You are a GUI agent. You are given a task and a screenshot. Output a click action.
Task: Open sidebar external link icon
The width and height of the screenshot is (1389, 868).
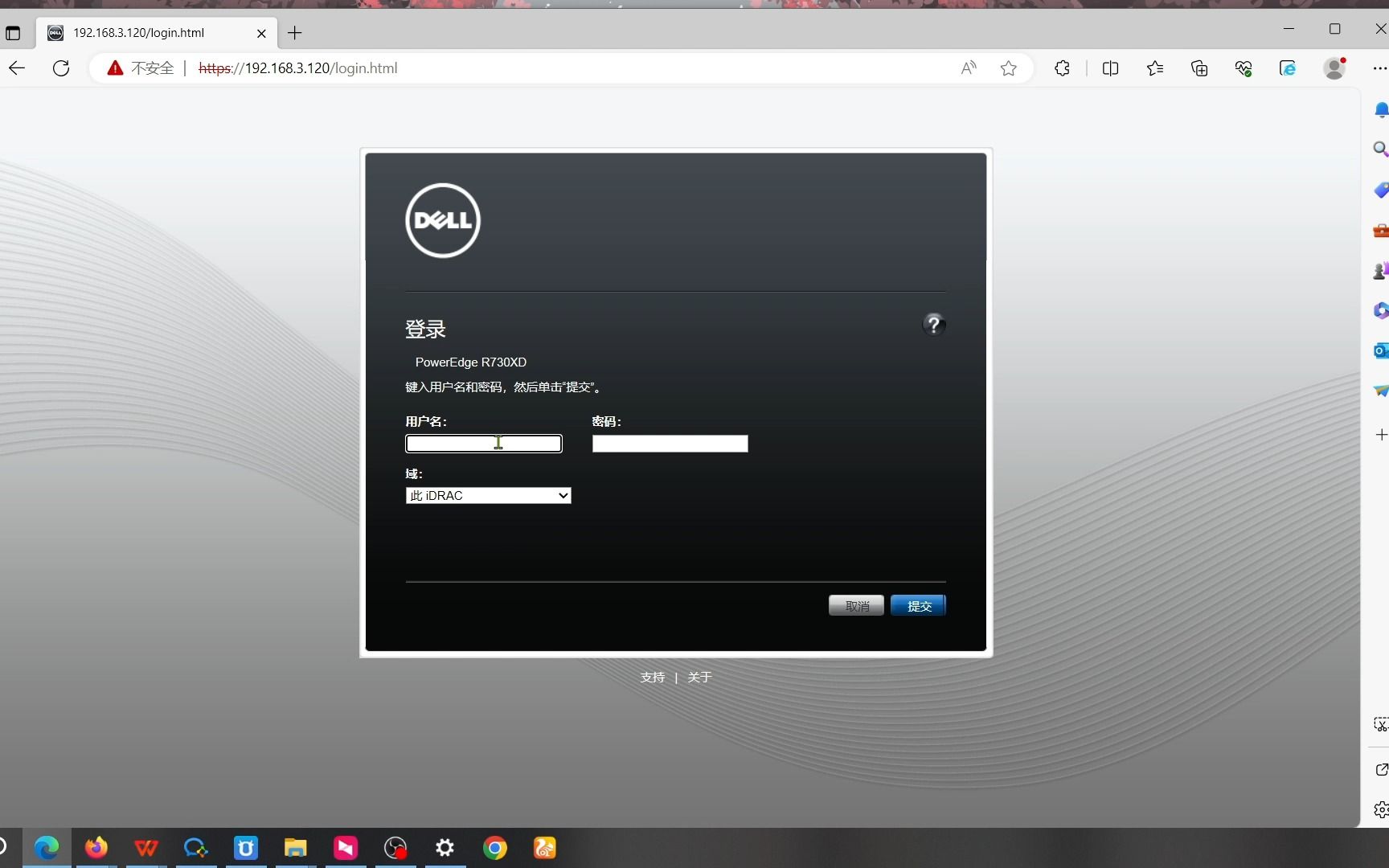click(x=1381, y=770)
